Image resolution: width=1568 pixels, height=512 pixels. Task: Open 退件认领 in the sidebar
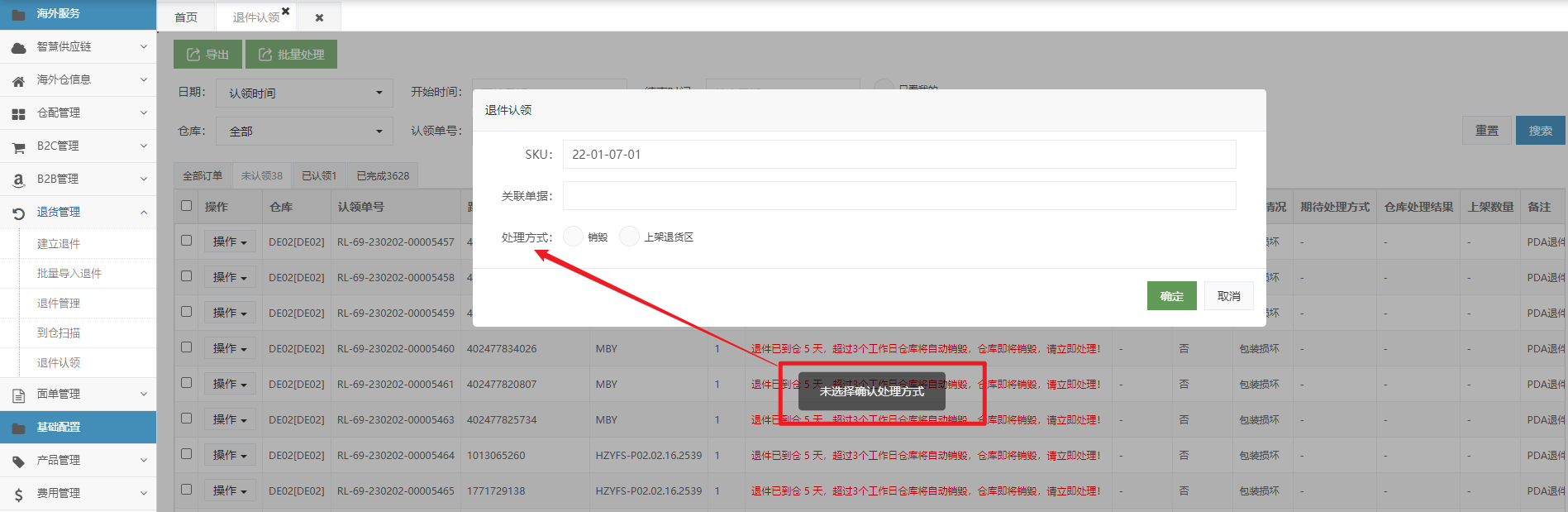pyautogui.click(x=59, y=363)
